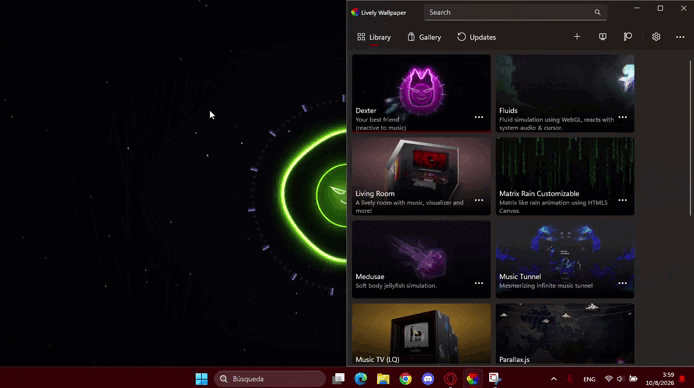Open the clock and date flyout

pos(659,379)
